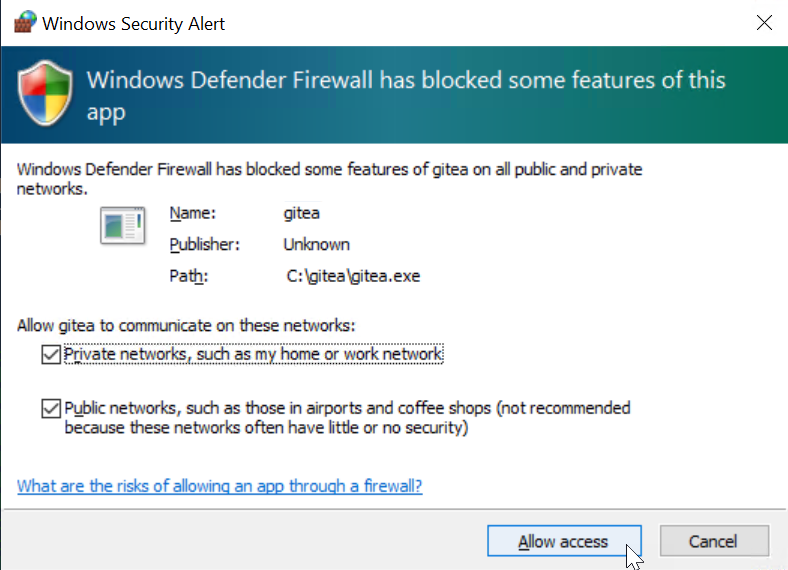Viewport: 788px width, 570px height.
Task: Click the Private networks label text
Action: (x=253, y=354)
